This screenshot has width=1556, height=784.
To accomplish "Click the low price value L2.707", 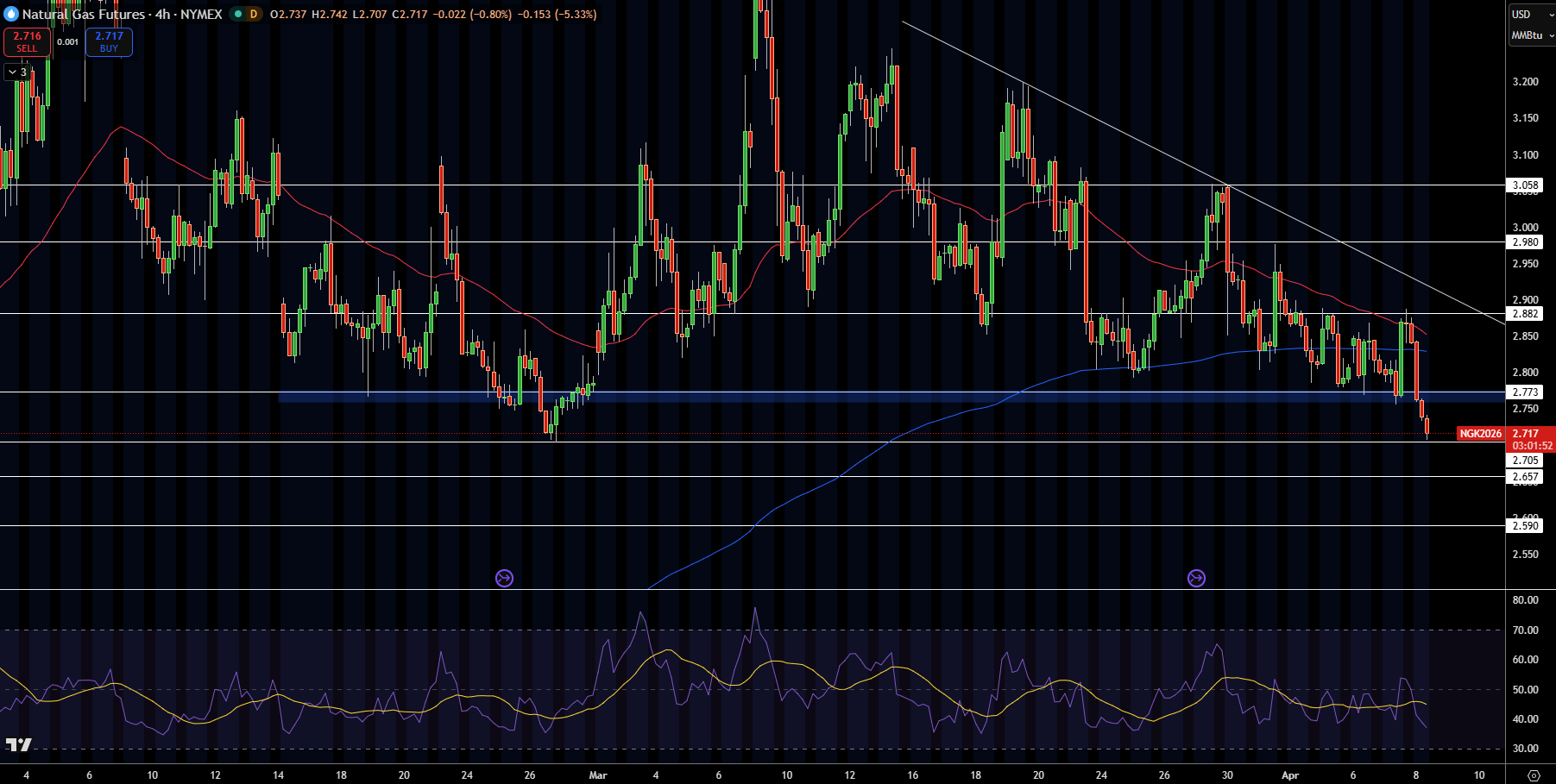I will pos(369,14).
